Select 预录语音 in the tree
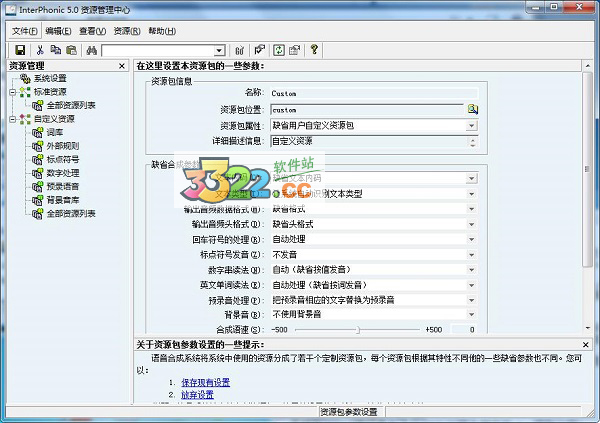600x423 pixels. [63, 187]
